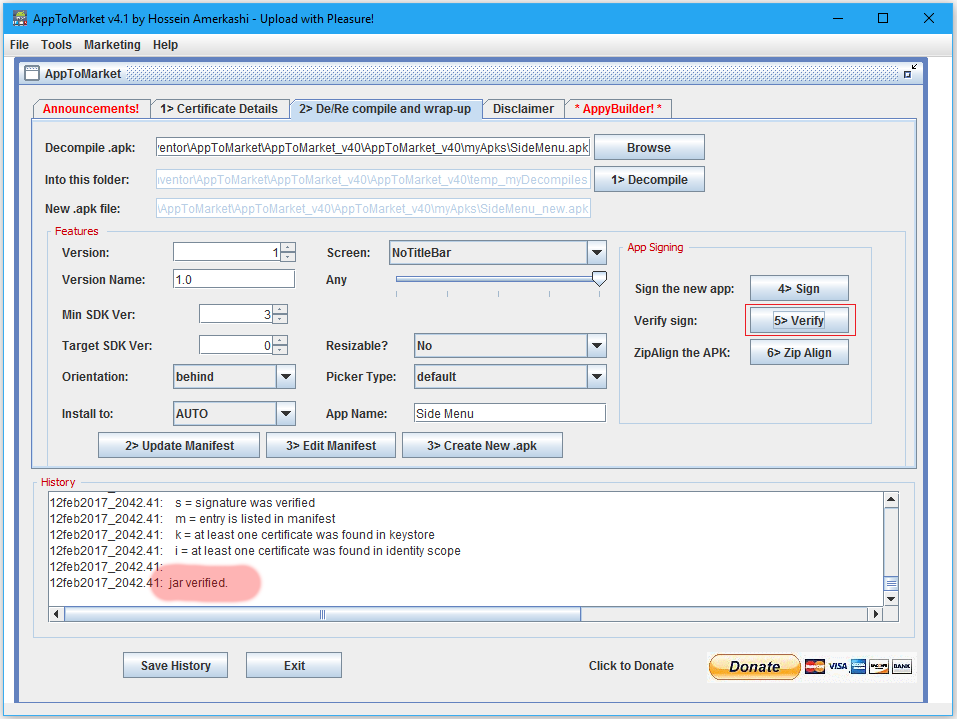Click the 3> Create New .apk button

tap(482, 446)
